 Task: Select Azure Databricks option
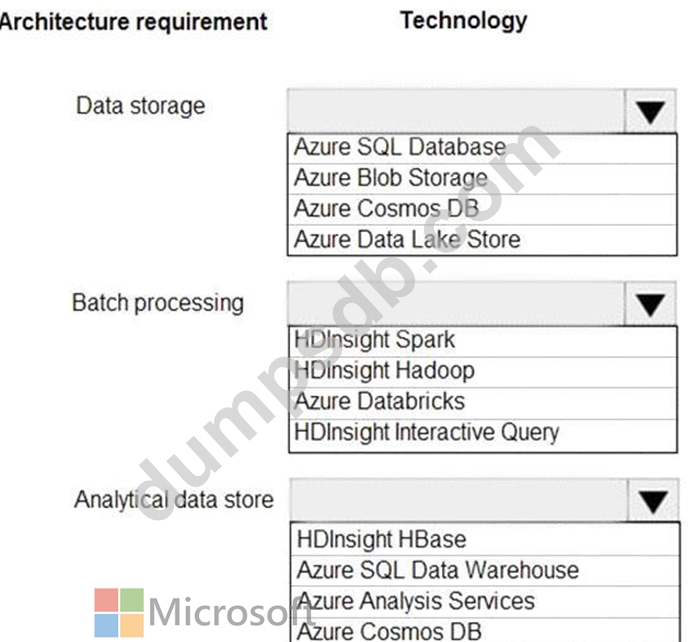[x=380, y=402]
